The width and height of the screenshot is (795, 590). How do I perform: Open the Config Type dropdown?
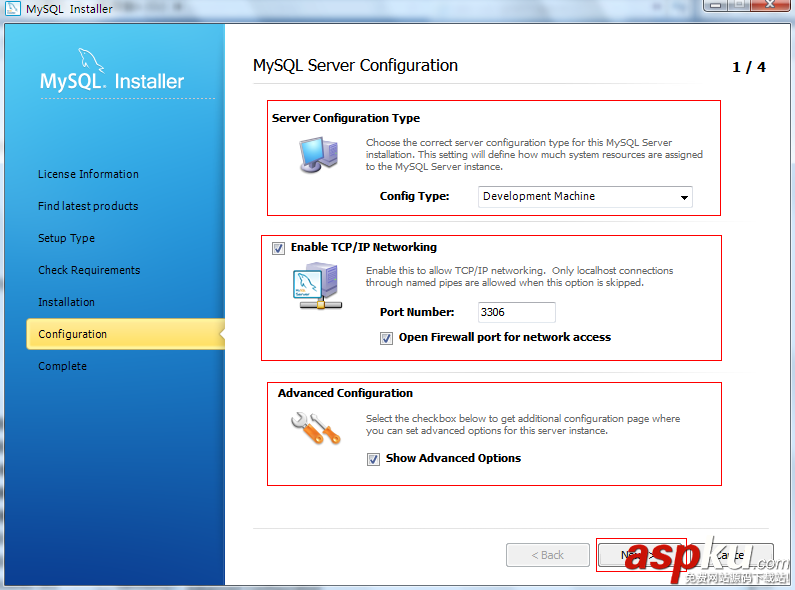(585, 197)
